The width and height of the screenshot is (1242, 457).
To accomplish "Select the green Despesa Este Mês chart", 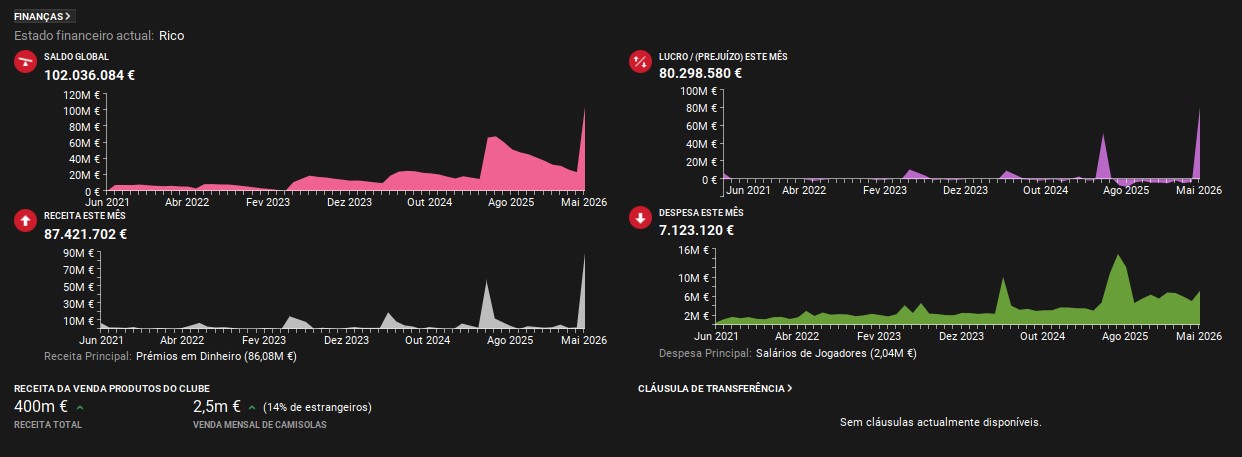I will click(x=957, y=288).
